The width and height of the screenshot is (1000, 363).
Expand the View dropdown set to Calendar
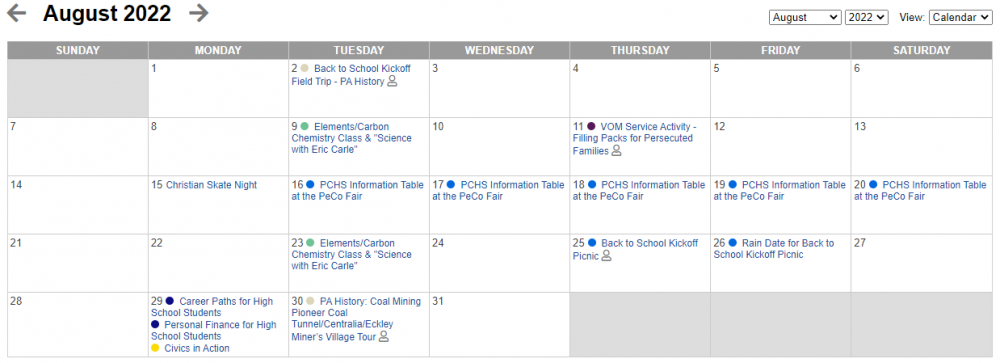click(960, 17)
